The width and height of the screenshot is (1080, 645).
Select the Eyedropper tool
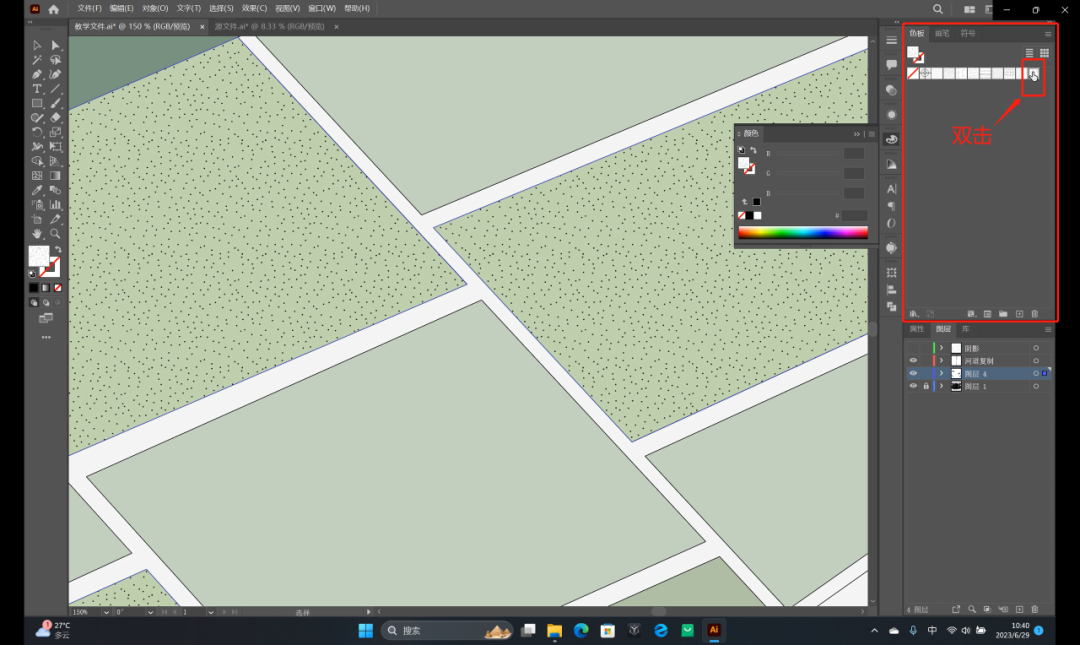(x=37, y=190)
